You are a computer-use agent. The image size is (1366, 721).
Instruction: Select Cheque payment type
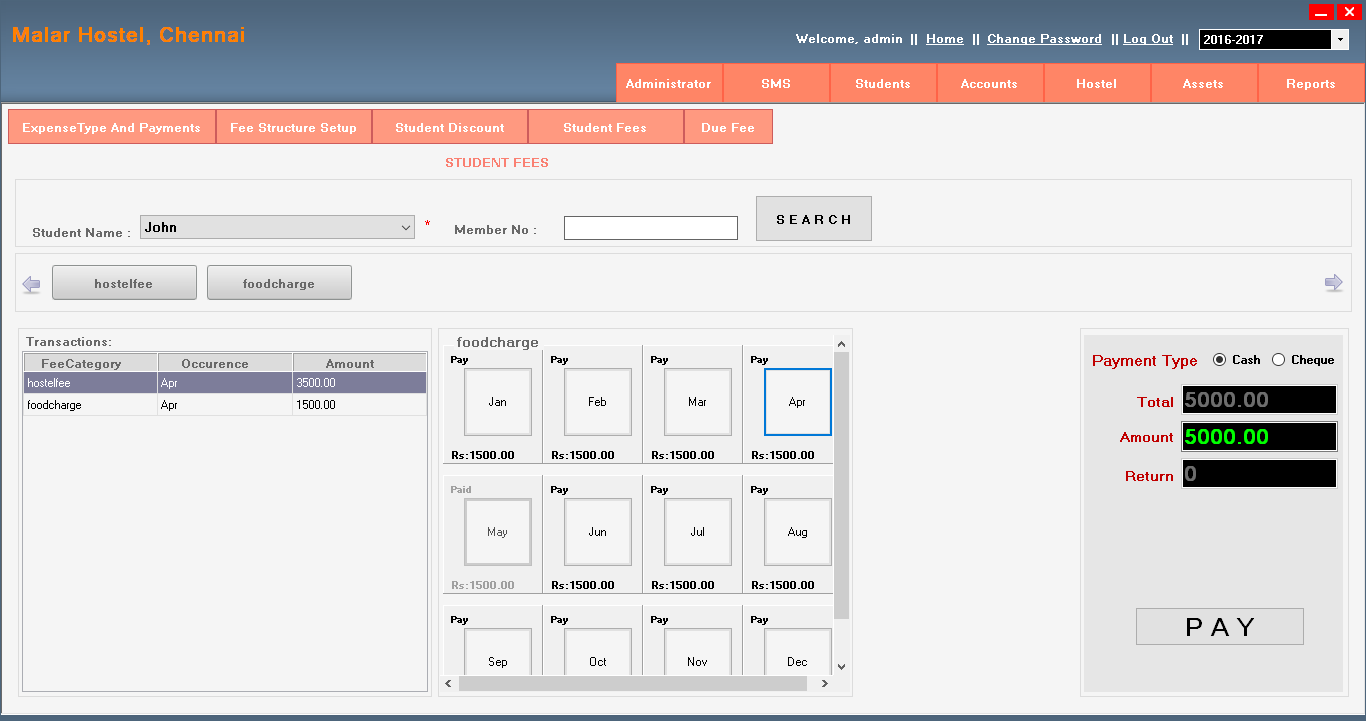1279,359
